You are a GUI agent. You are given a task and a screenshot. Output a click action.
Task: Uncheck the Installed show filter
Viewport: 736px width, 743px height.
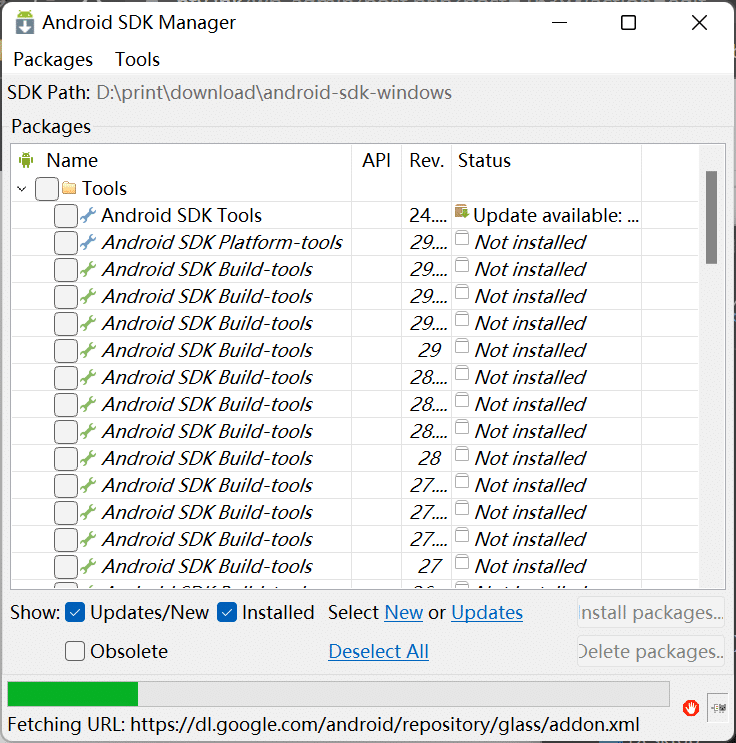pos(227,612)
